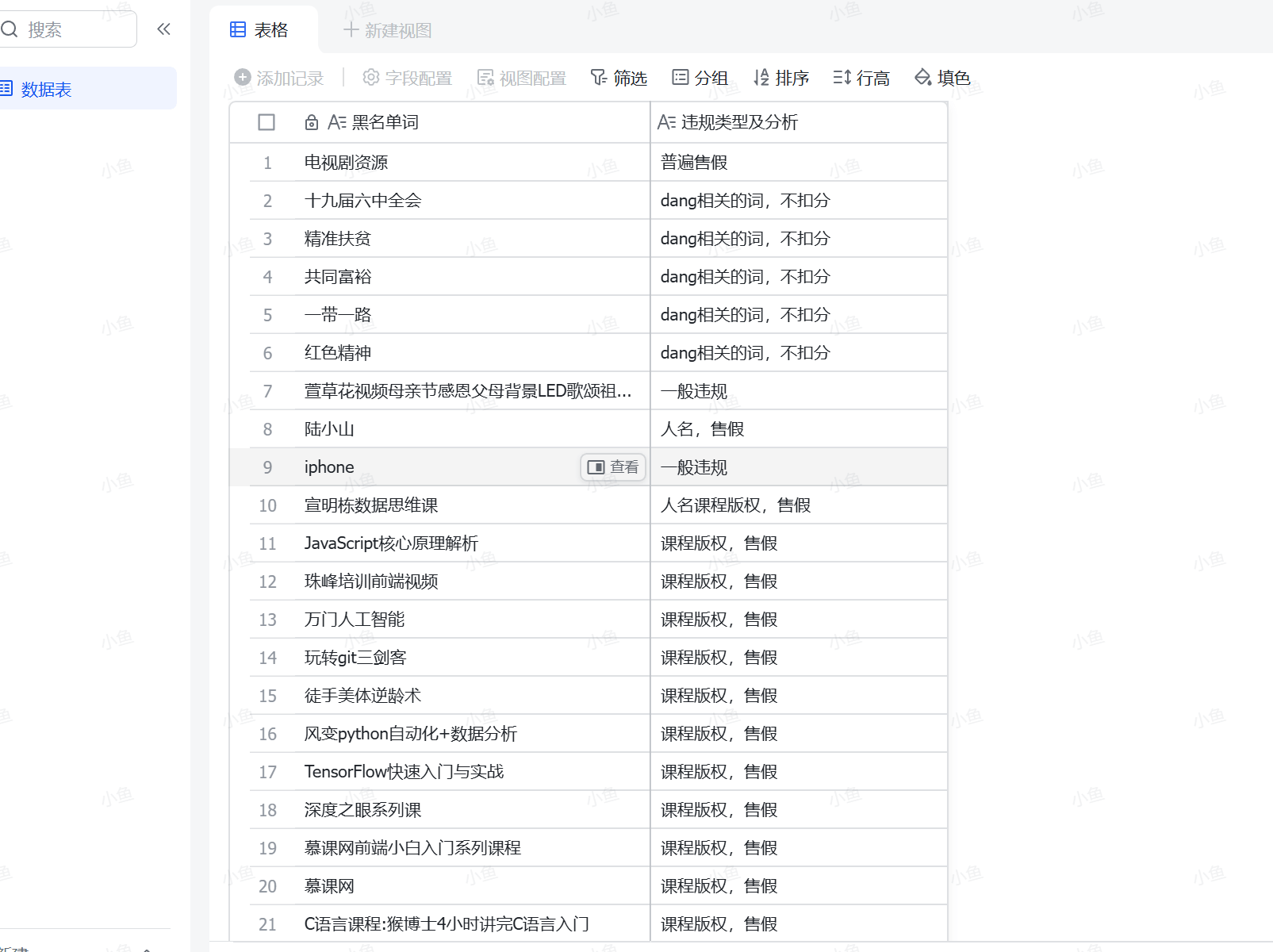The width and height of the screenshot is (1273, 952).
Task: Collapse the left sidebar with chevron
Action: [164, 29]
